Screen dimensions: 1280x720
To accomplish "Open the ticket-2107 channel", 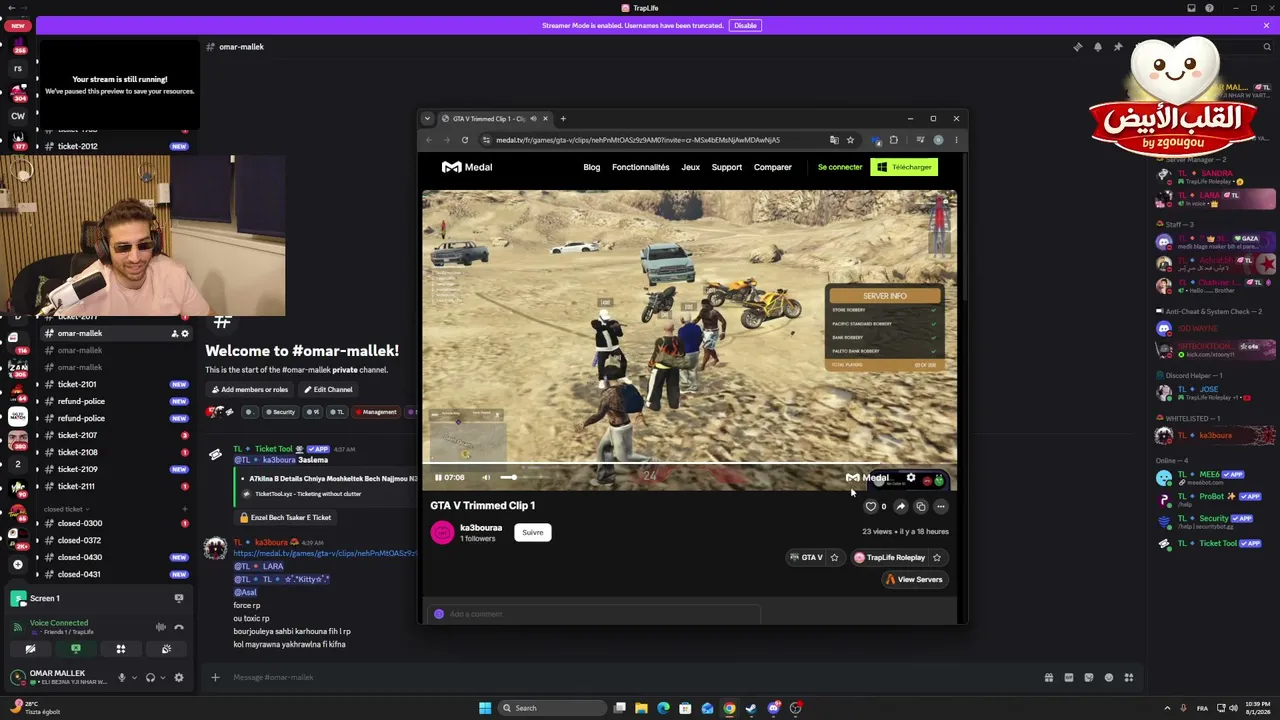I will tap(115, 435).
